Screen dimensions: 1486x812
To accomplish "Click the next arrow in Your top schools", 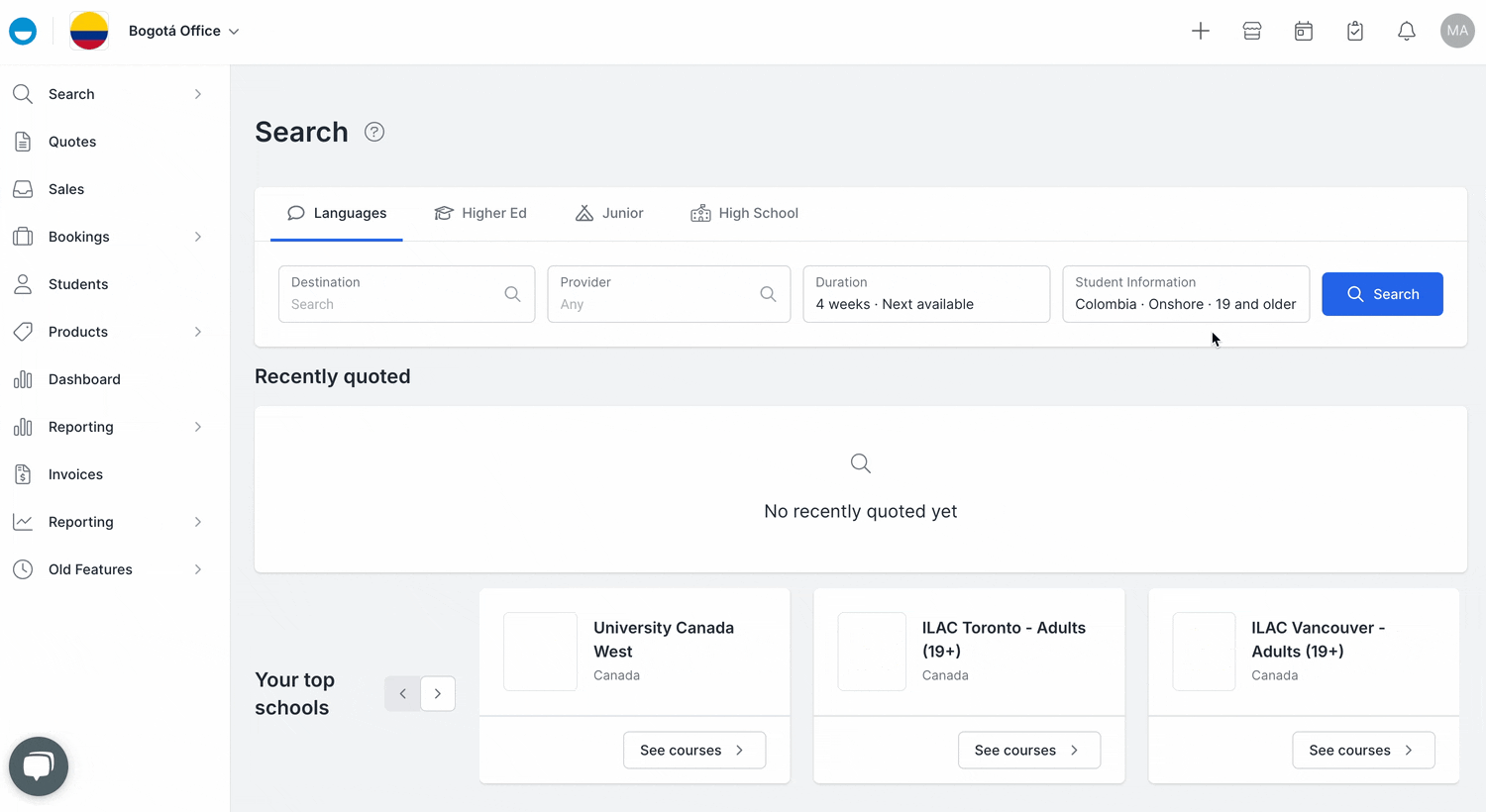I will coord(438,693).
